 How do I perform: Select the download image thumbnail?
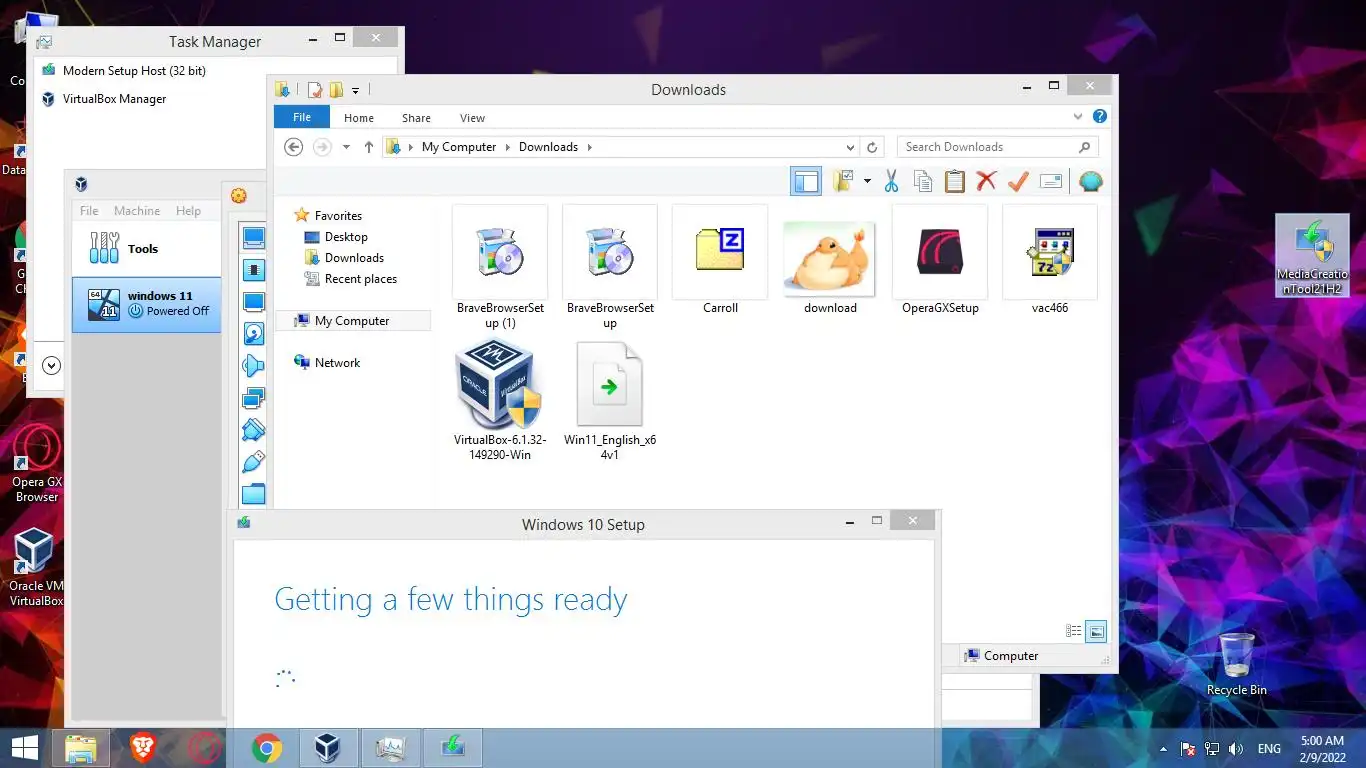coord(830,260)
